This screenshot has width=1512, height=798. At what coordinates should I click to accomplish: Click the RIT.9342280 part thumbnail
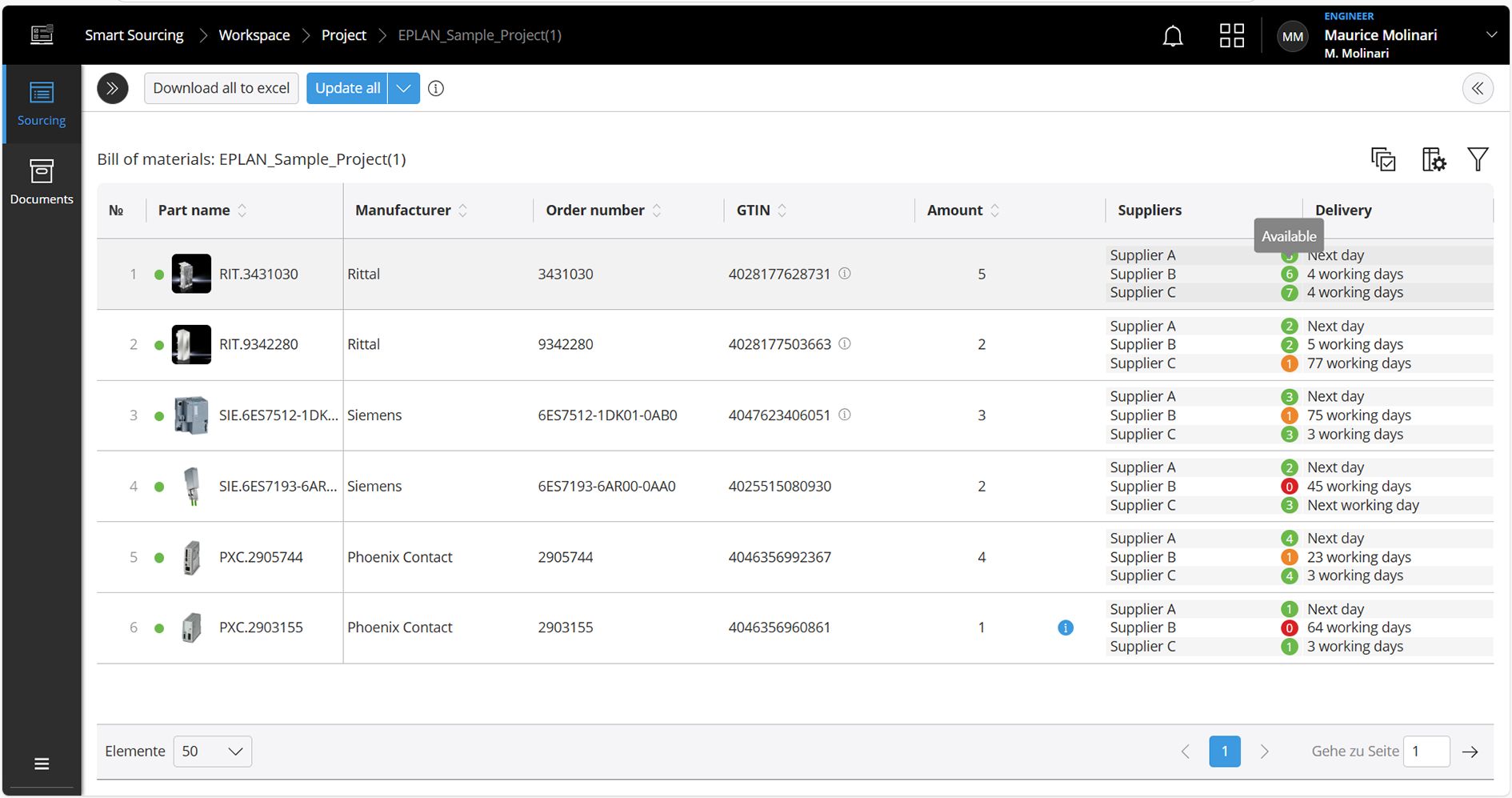pyautogui.click(x=191, y=345)
